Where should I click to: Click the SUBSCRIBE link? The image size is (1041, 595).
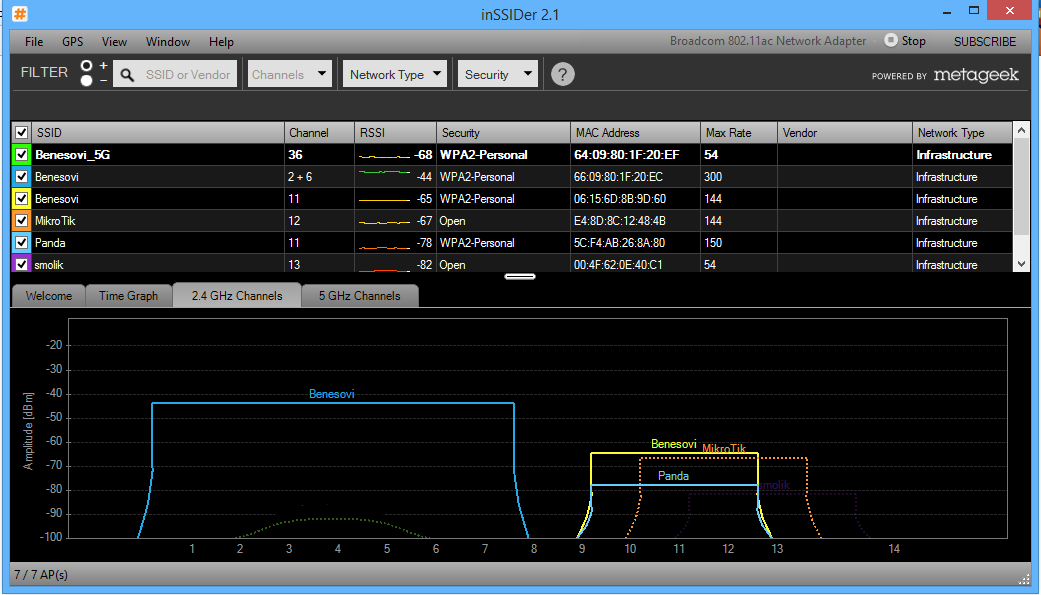(x=984, y=41)
